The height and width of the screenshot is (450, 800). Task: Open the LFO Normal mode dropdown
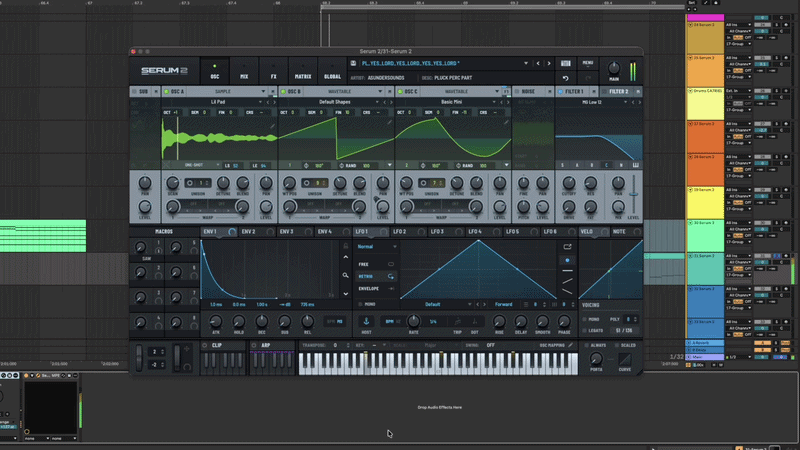[377, 247]
